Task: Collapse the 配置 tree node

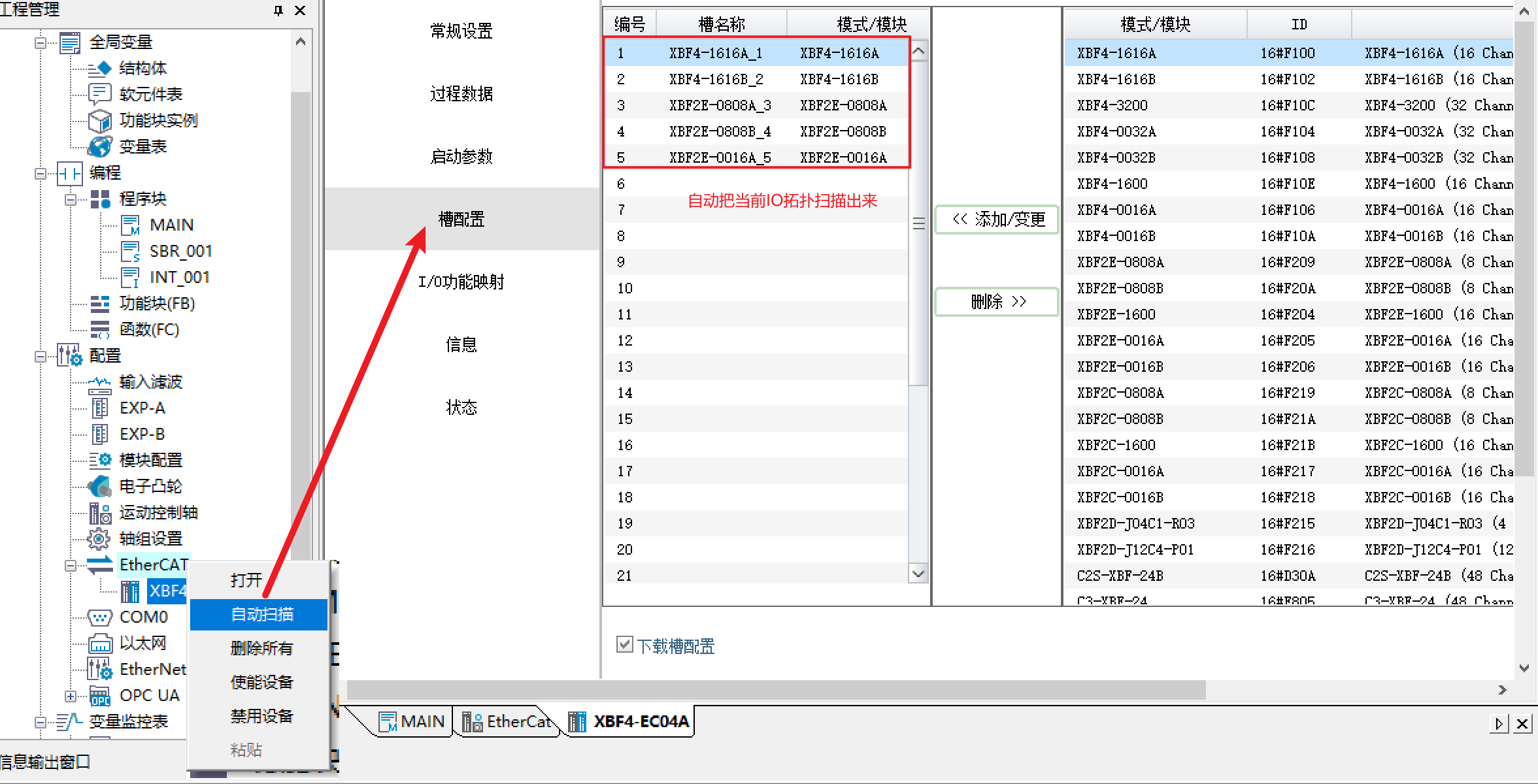Action: 41,356
